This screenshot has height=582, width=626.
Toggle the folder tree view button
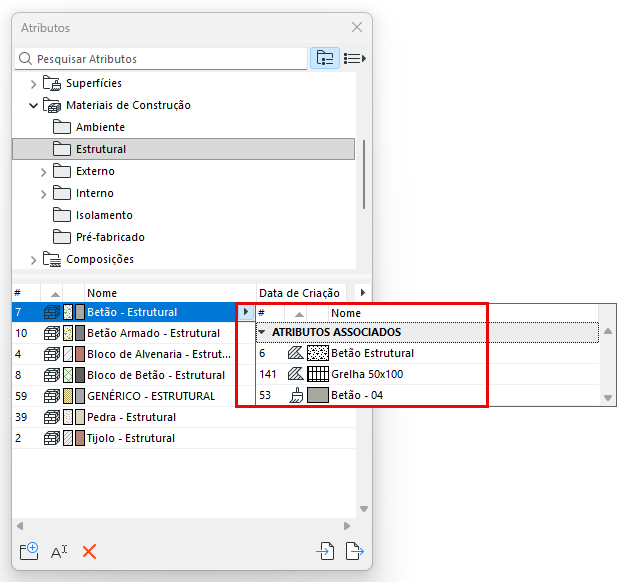[325, 58]
